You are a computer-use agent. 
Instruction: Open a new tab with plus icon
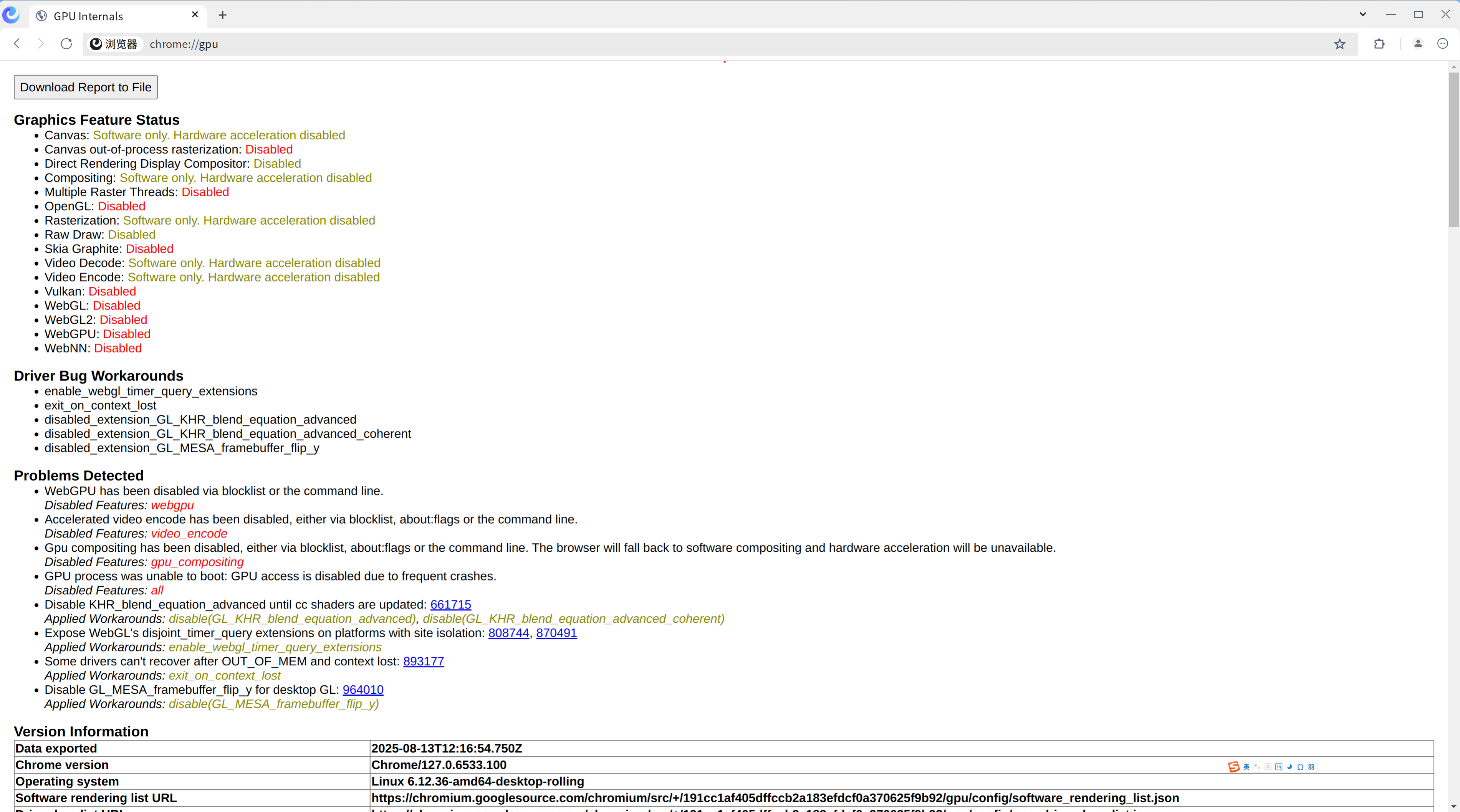(x=223, y=15)
